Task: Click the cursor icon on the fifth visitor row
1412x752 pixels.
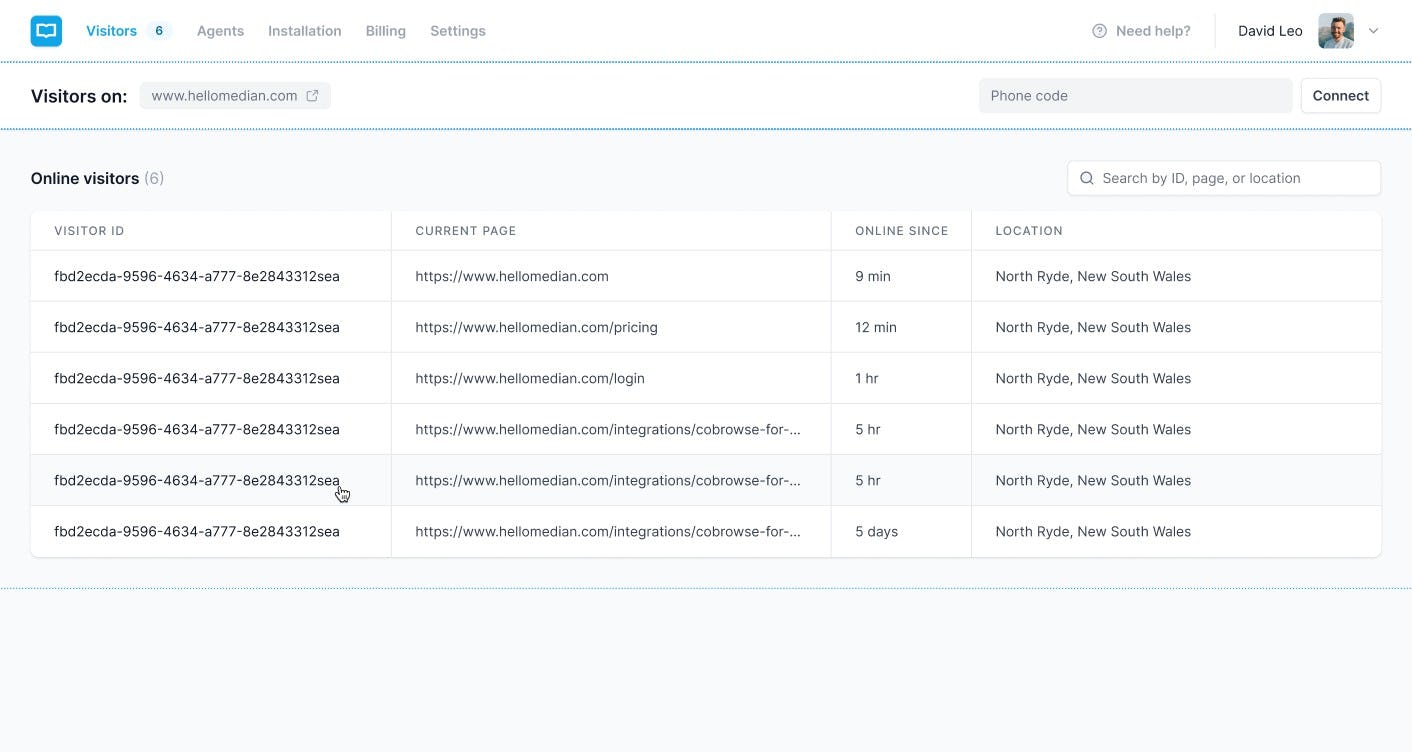Action: (x=342, y=491)
